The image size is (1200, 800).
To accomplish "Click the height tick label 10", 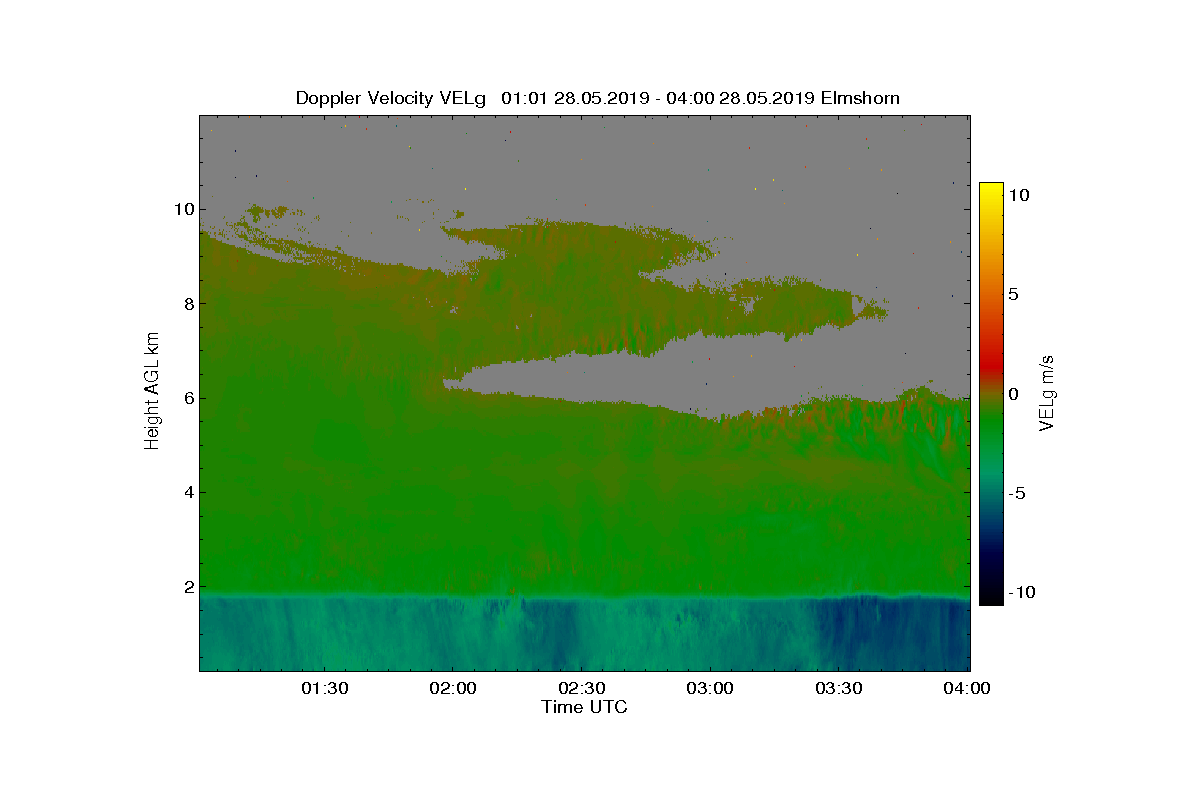I will [x=183, y=209].
